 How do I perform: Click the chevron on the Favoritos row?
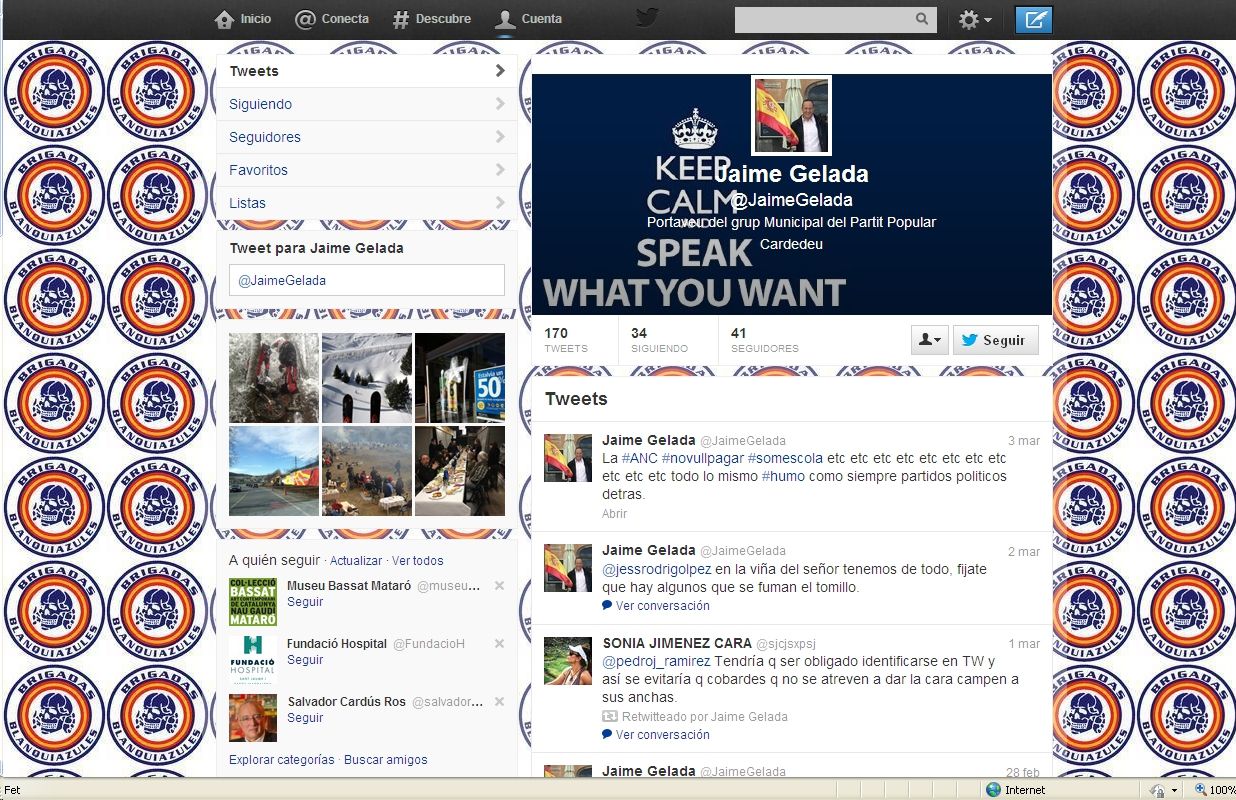(500, 170)
